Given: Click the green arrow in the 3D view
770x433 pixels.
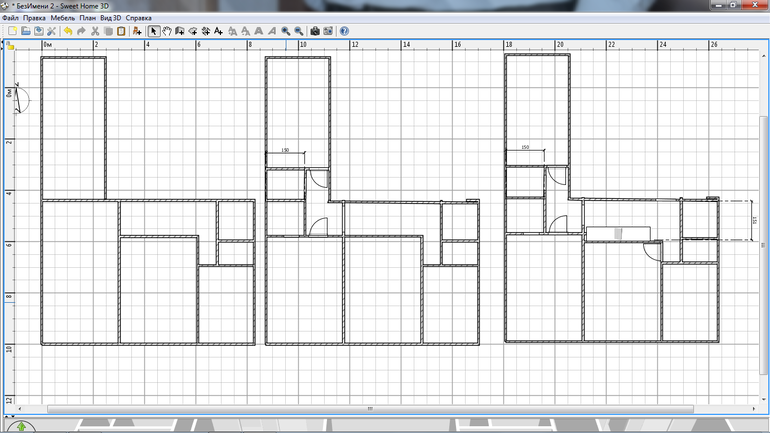Looking at the screenshot, I should (21, 427).
